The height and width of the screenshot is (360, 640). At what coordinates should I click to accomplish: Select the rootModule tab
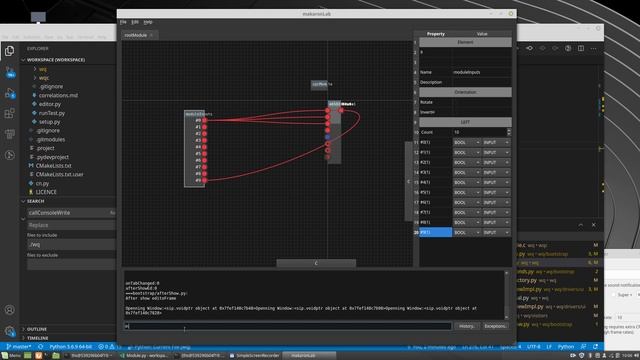point(136,36)
